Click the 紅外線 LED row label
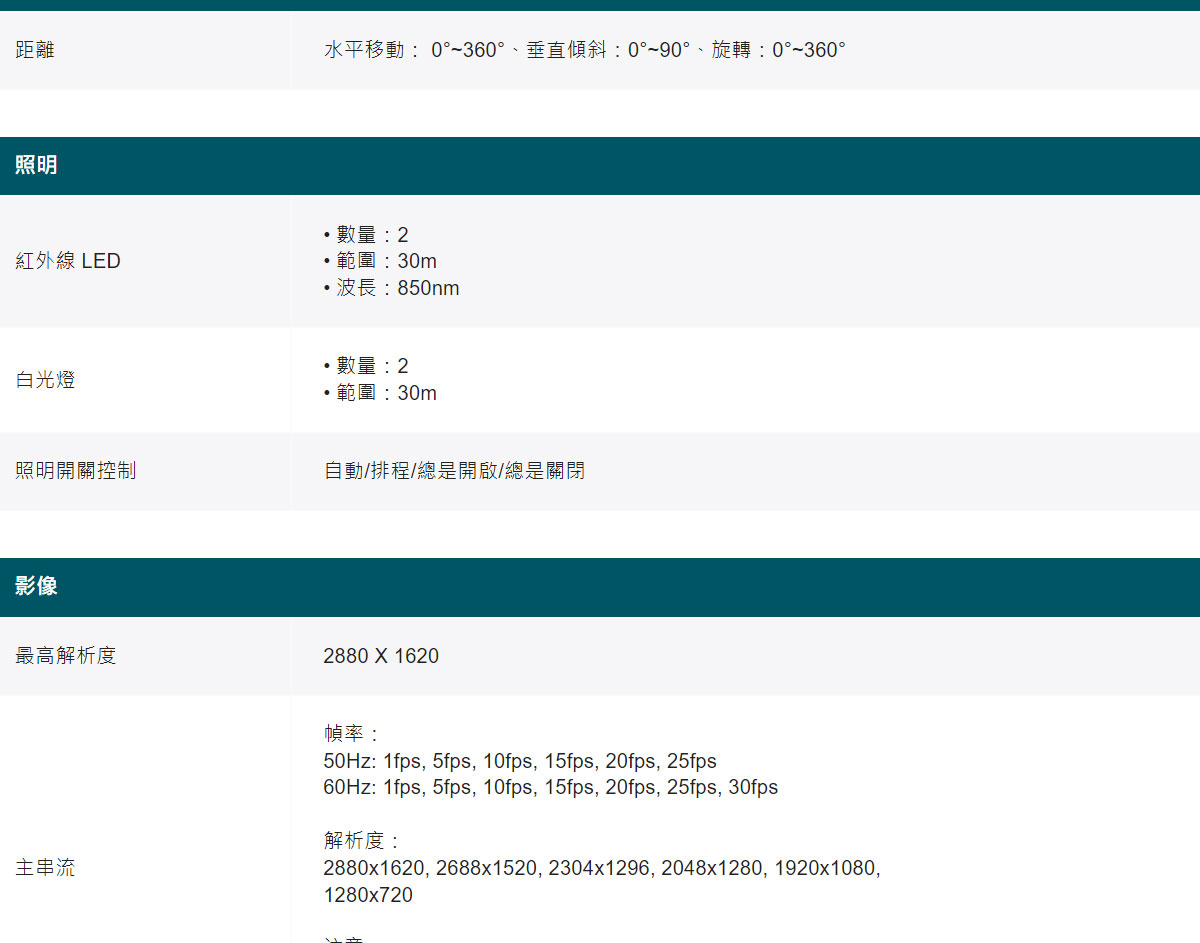Image resolution: width=1200 pixels, height=943 pixels. (68, 261)
